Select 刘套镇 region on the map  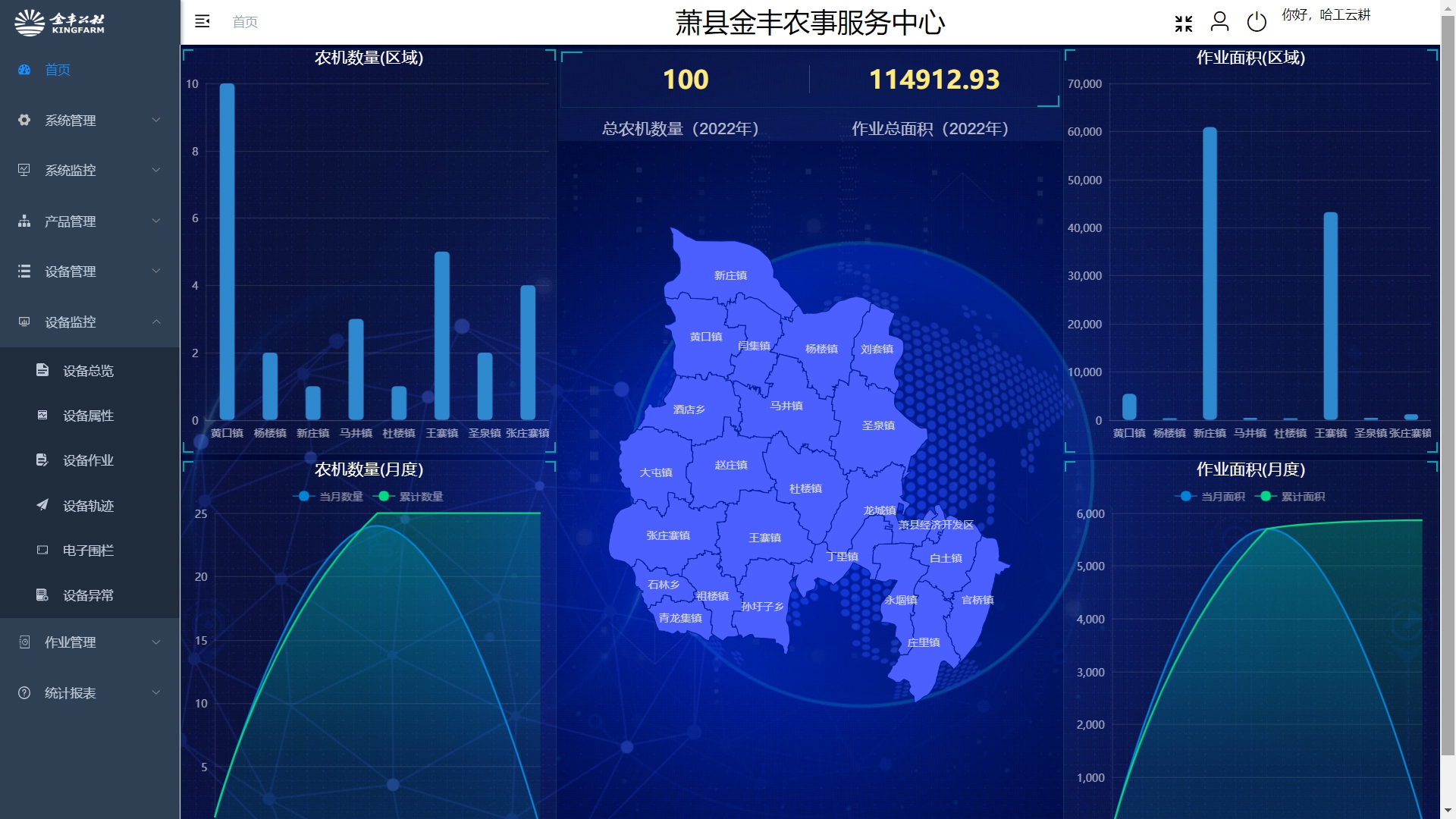(877, 349)
